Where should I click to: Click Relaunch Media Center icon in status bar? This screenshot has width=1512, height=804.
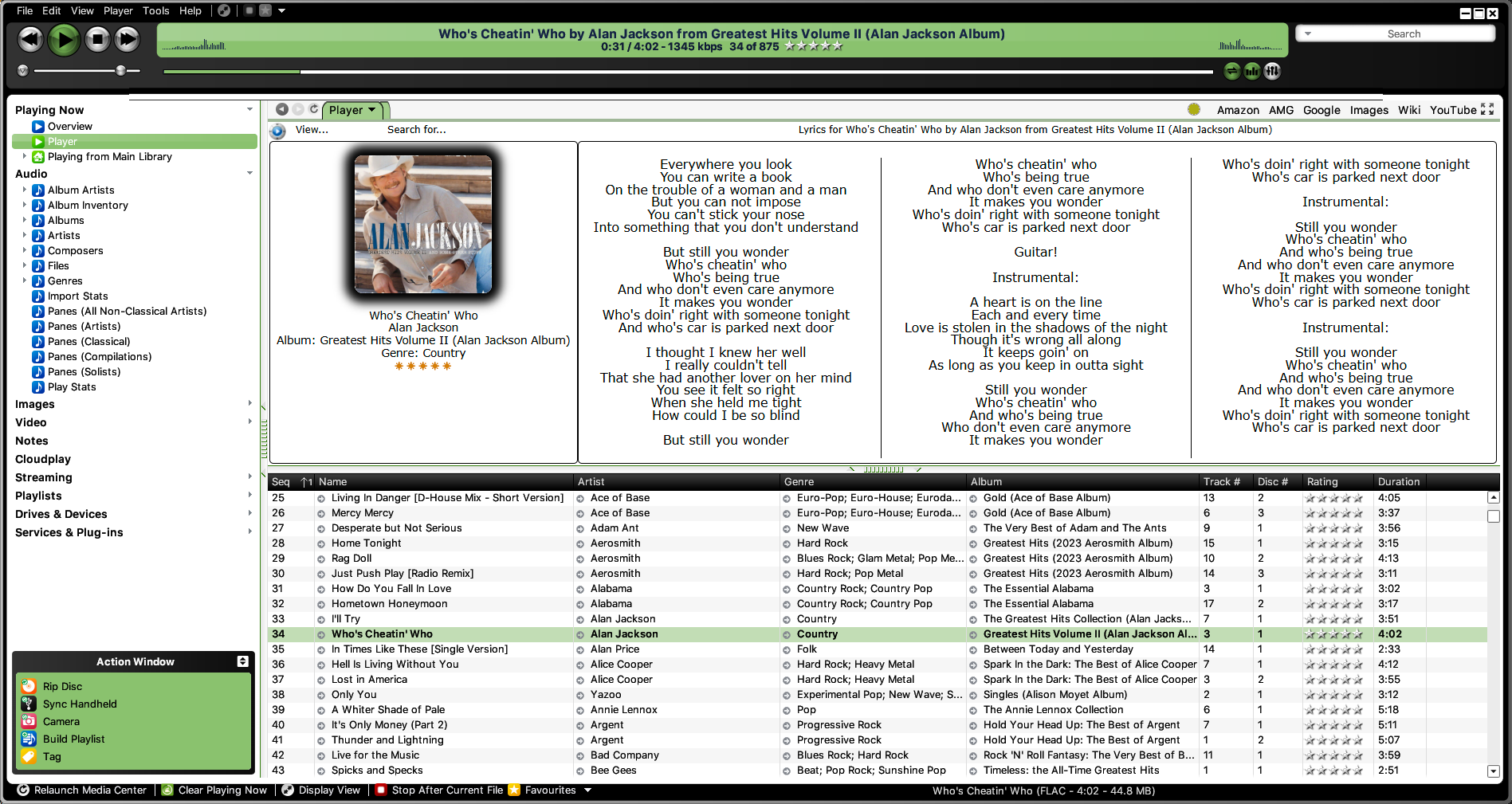pos(24,790)
